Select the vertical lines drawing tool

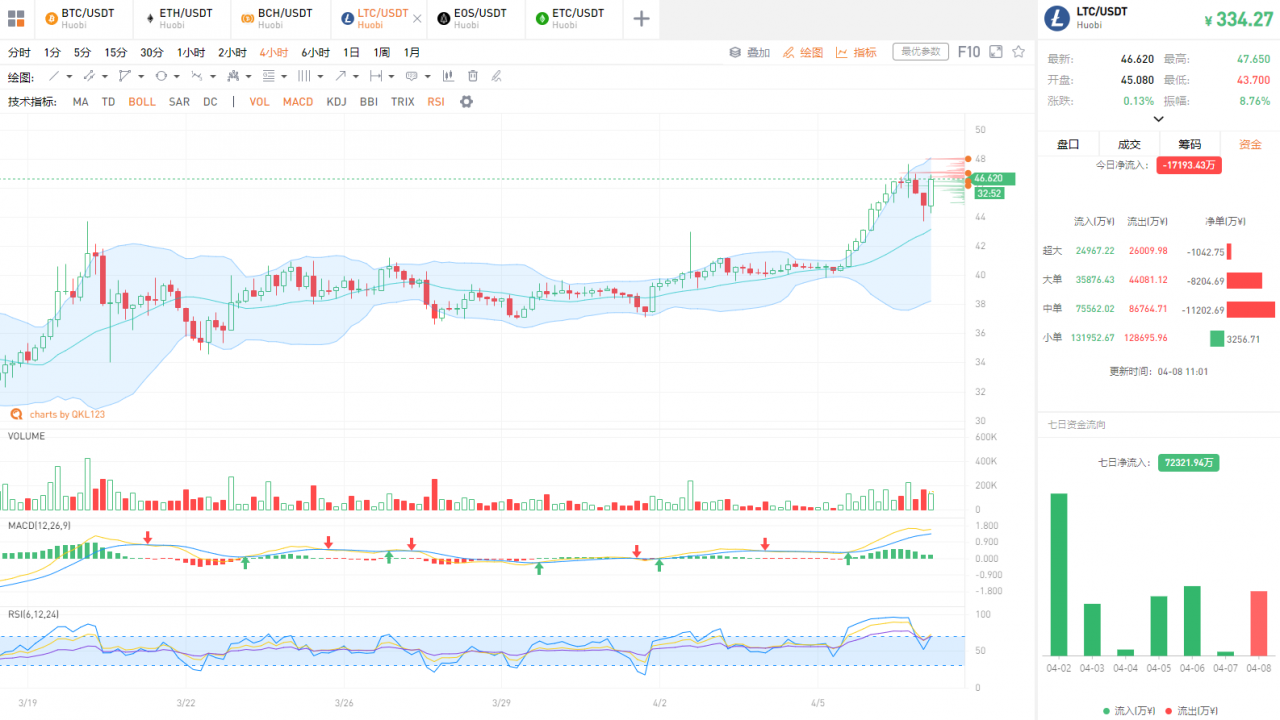tap(304, 76)
